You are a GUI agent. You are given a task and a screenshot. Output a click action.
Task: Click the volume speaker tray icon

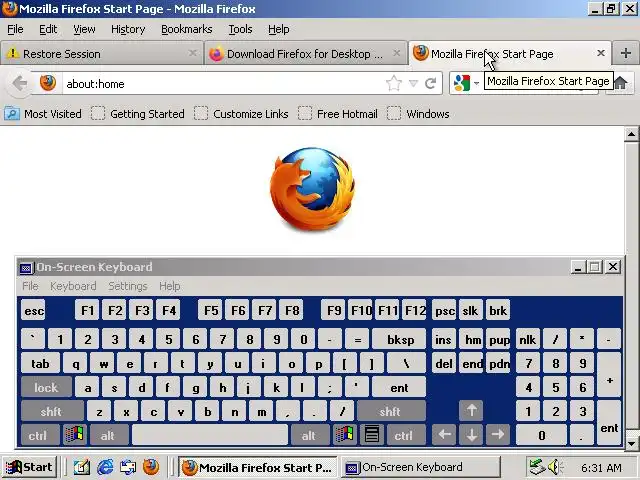pos(554,467)
